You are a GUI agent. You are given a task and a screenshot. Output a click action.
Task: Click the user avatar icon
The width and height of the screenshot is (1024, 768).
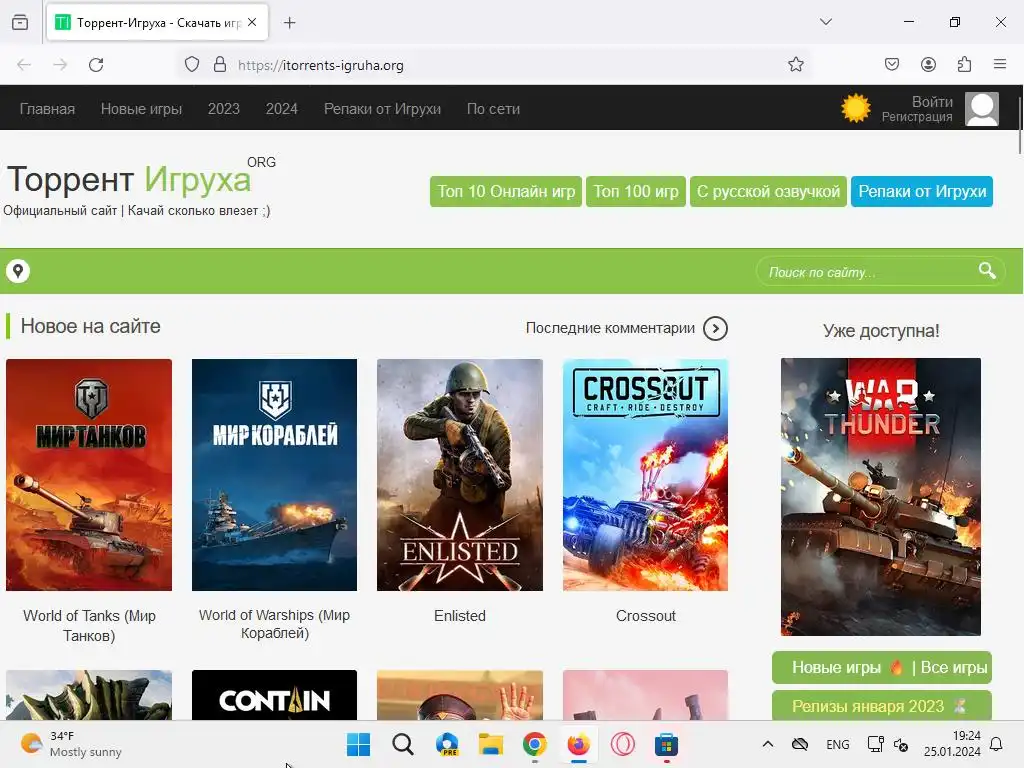(982, 108)
